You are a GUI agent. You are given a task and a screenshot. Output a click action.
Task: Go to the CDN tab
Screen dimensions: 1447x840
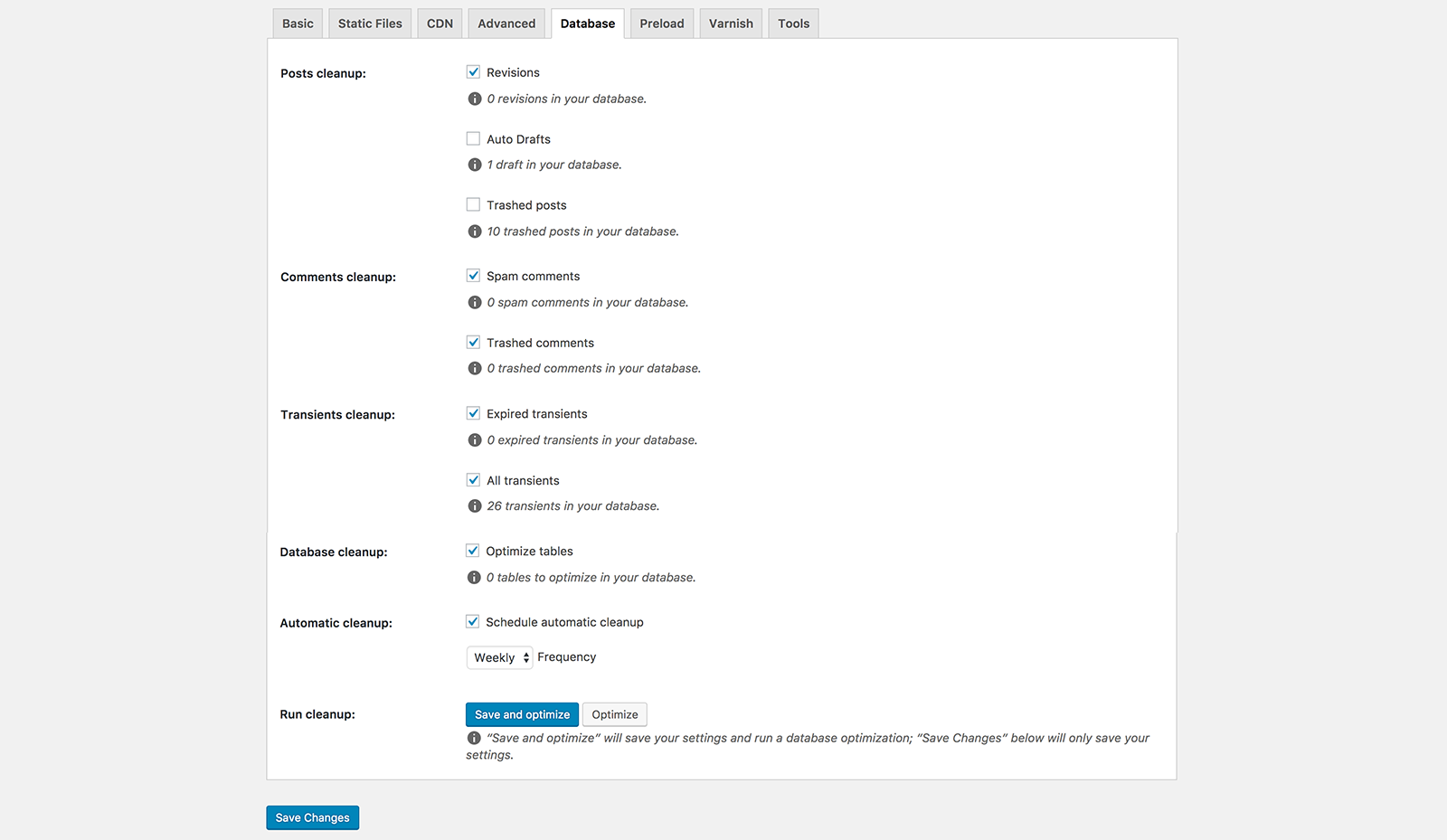point(440,24)
